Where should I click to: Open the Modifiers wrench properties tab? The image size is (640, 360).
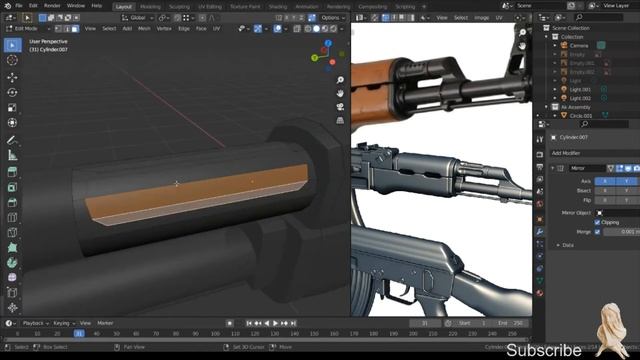[x=540, y=232]
